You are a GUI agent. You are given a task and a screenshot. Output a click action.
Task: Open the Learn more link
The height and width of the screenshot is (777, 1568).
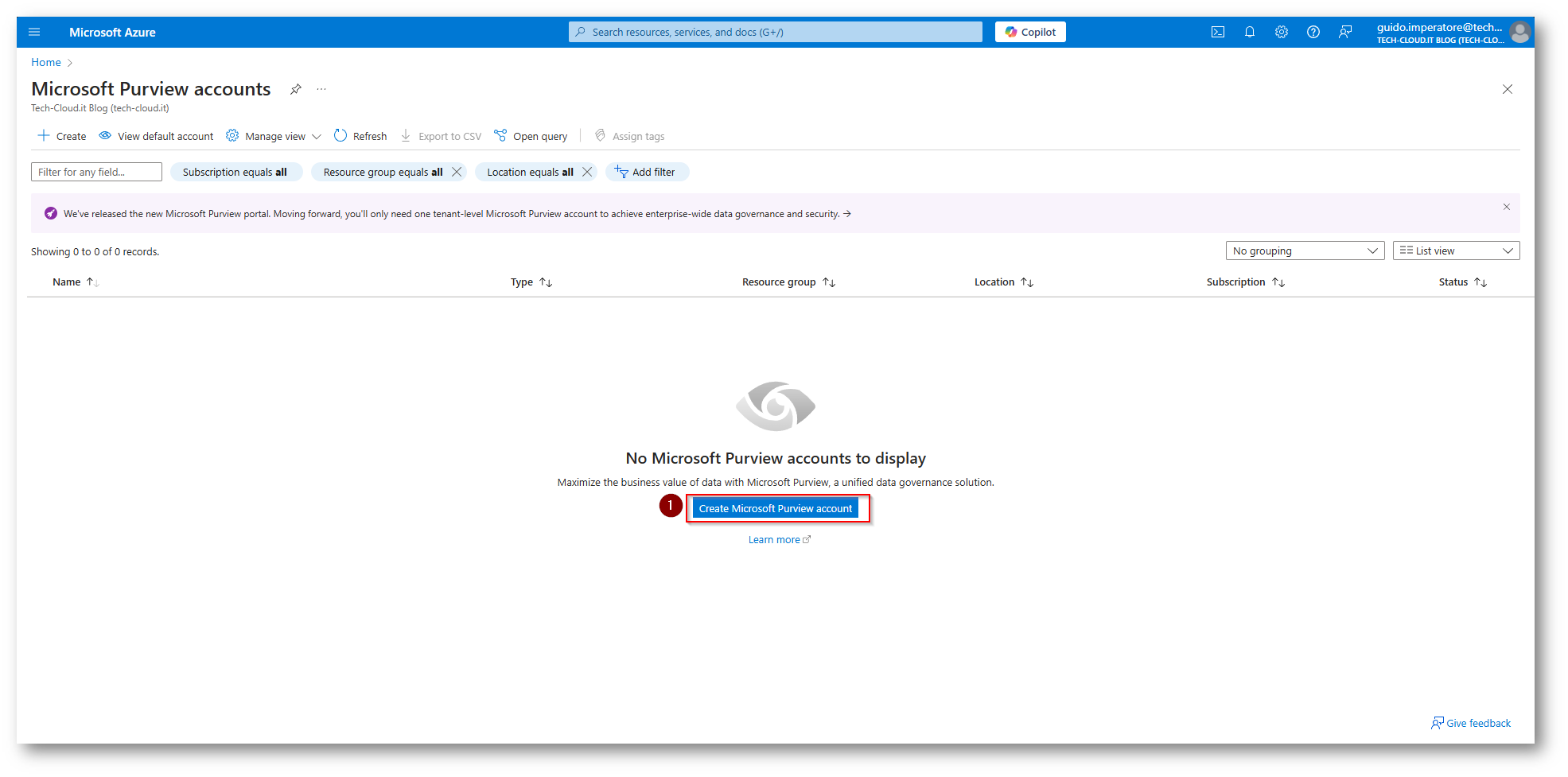point(780,540)
